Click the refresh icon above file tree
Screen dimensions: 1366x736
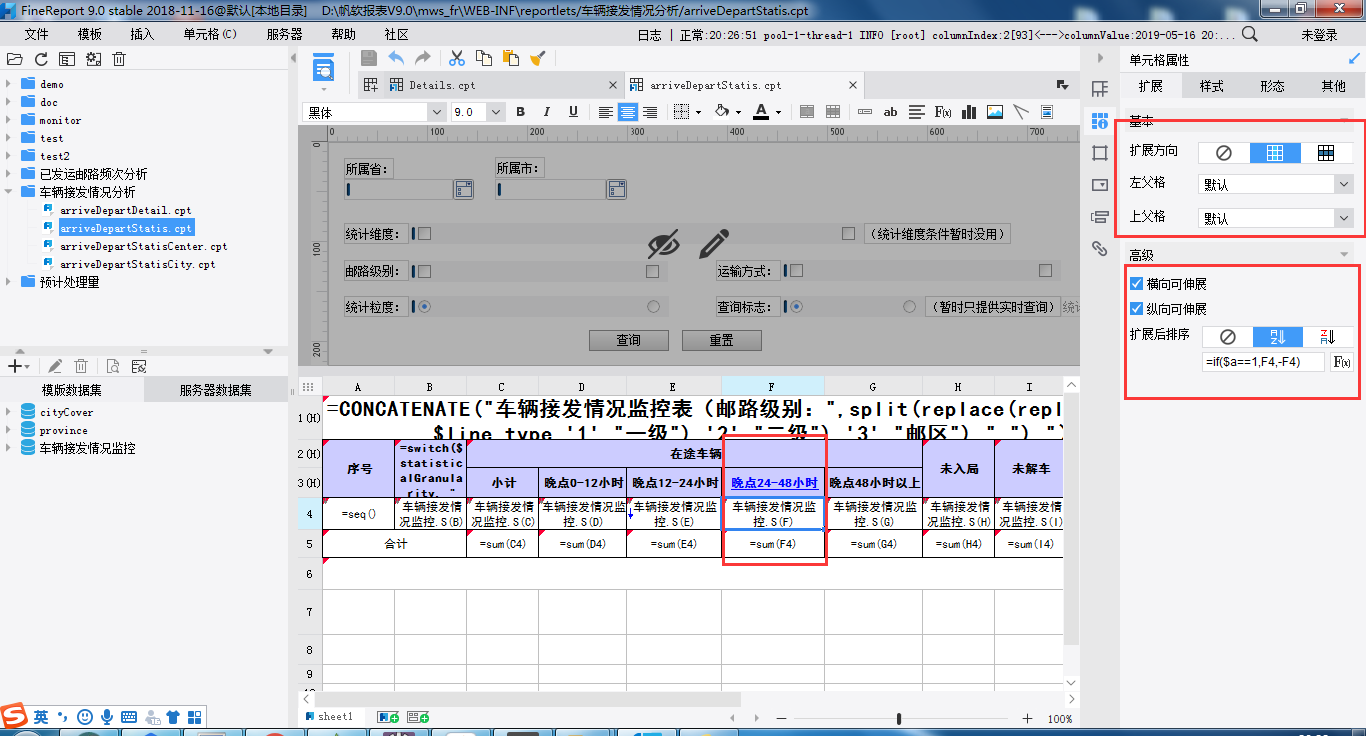(x=41, y=59)
